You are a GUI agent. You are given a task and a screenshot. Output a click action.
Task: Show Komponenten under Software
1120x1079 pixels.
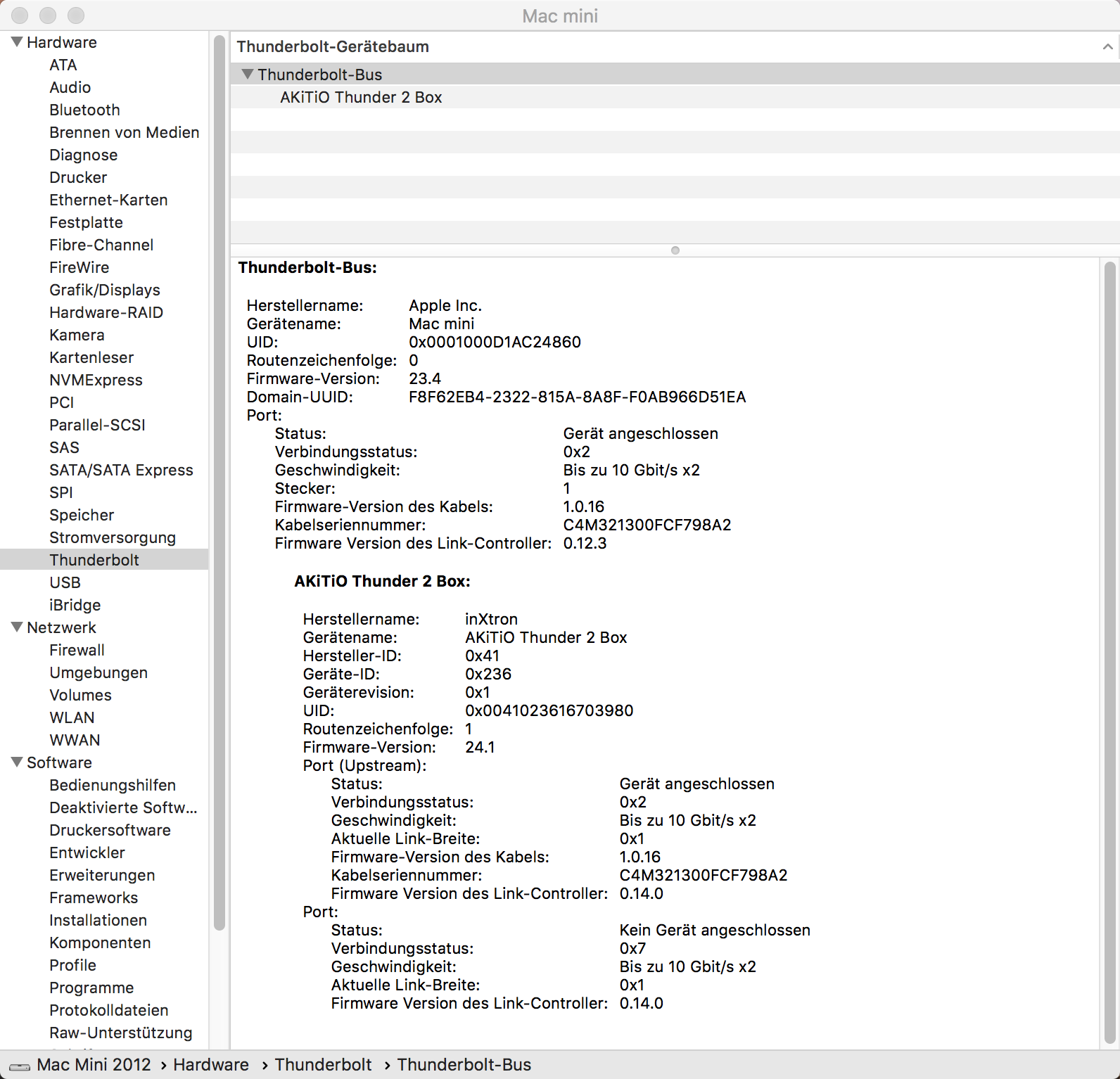click(100, 943)
